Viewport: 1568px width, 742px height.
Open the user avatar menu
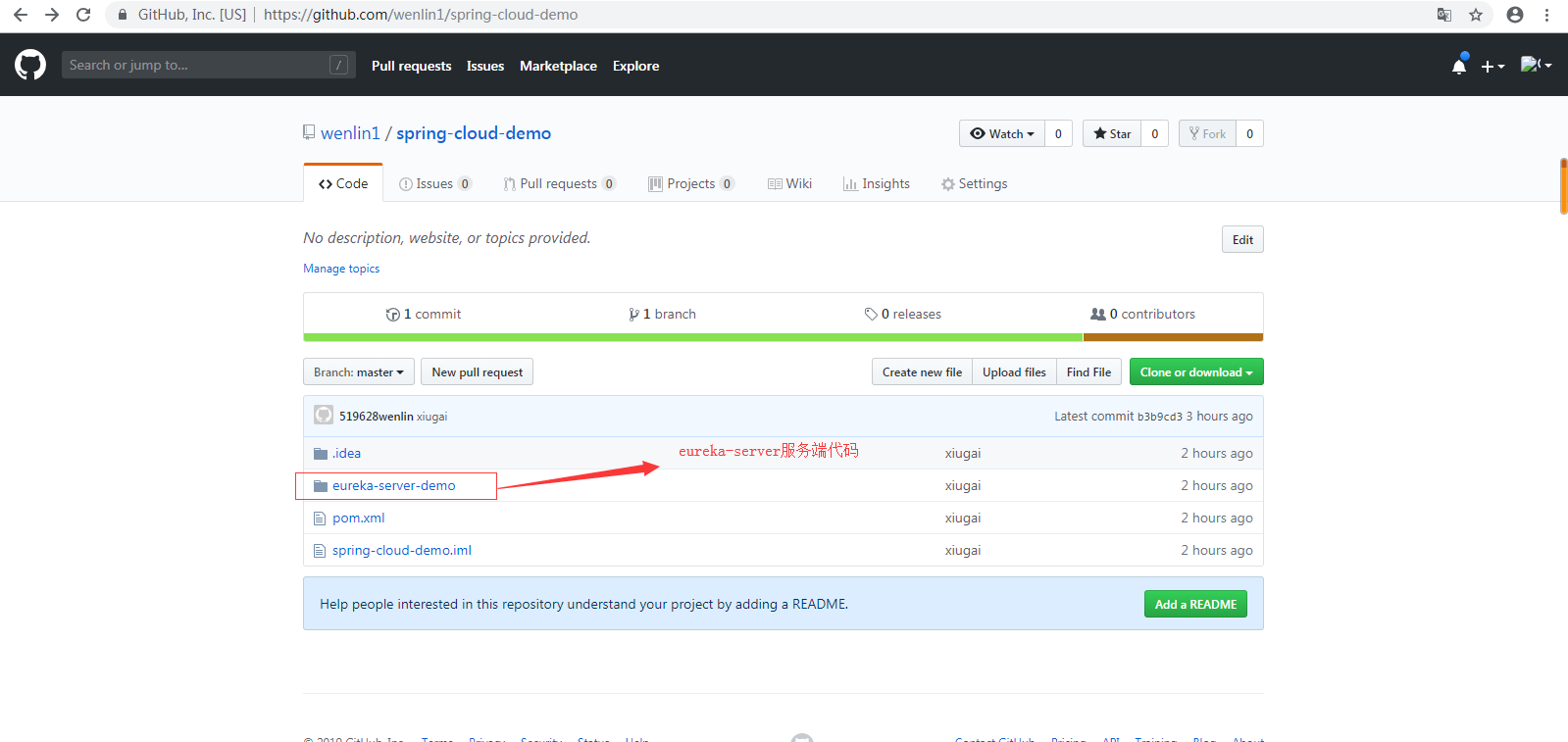(x=1536, y=65)
